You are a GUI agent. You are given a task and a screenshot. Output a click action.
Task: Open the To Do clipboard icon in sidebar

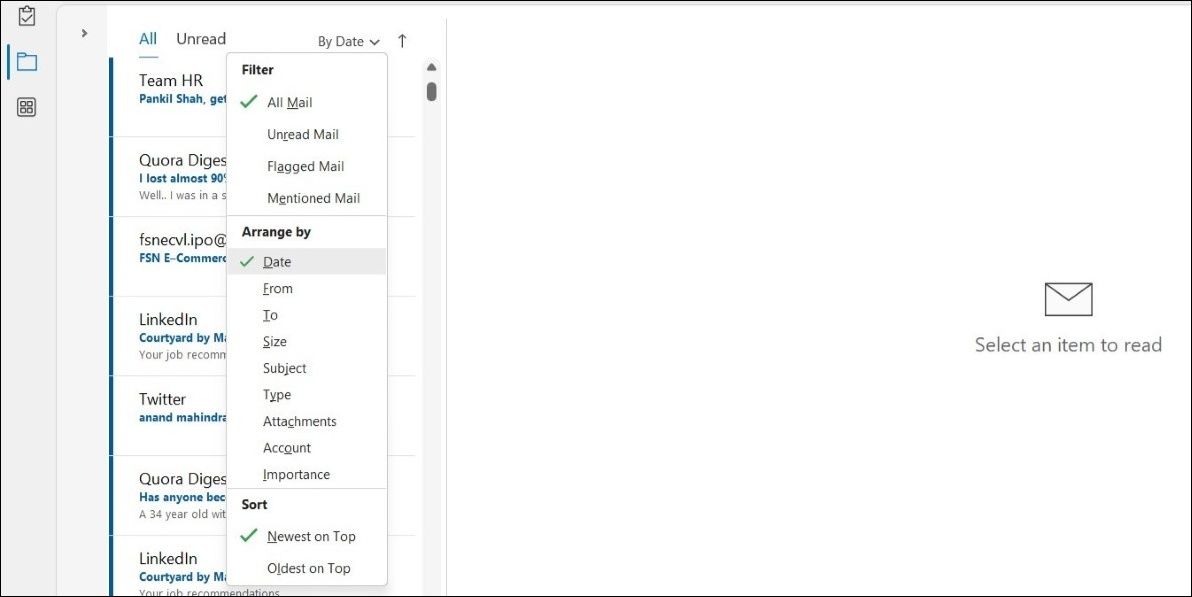tap(25, 16)
